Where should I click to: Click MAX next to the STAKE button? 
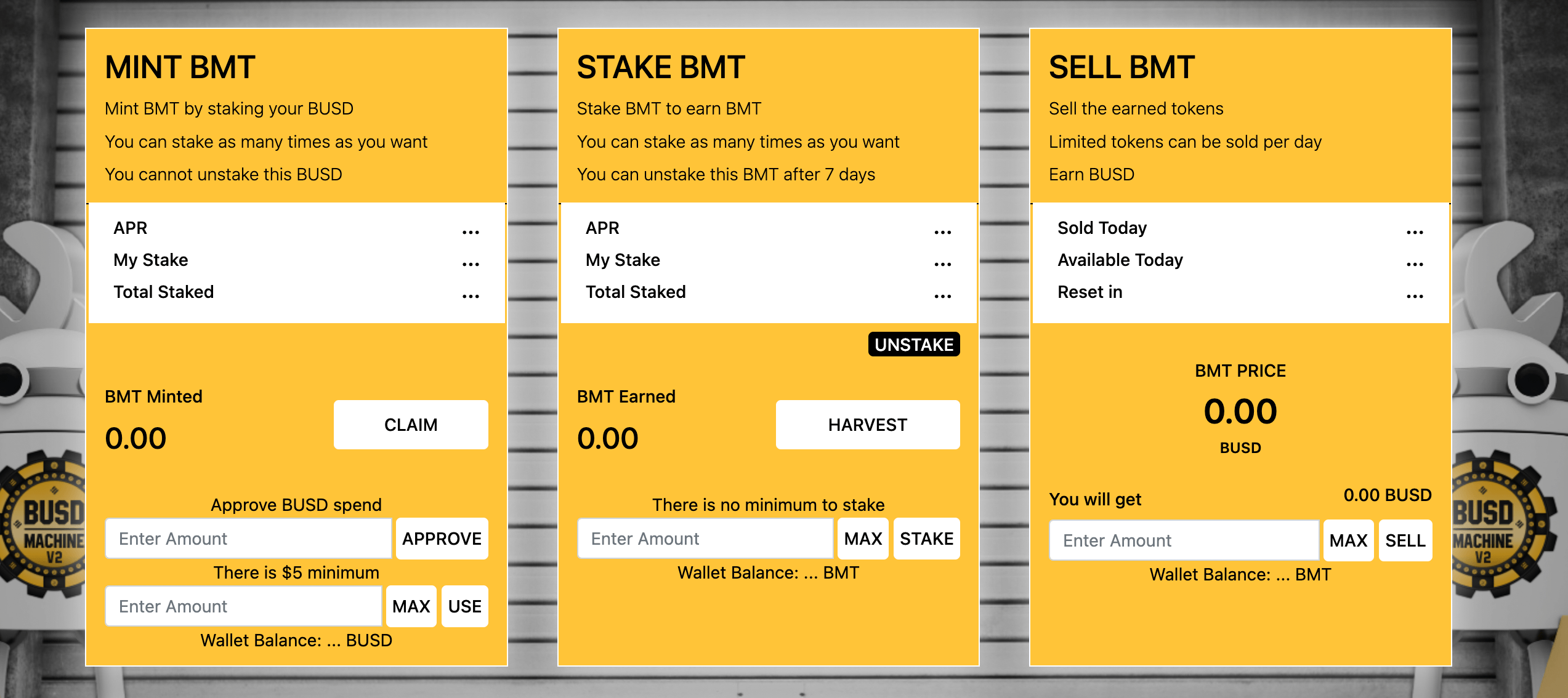point(863,539)
